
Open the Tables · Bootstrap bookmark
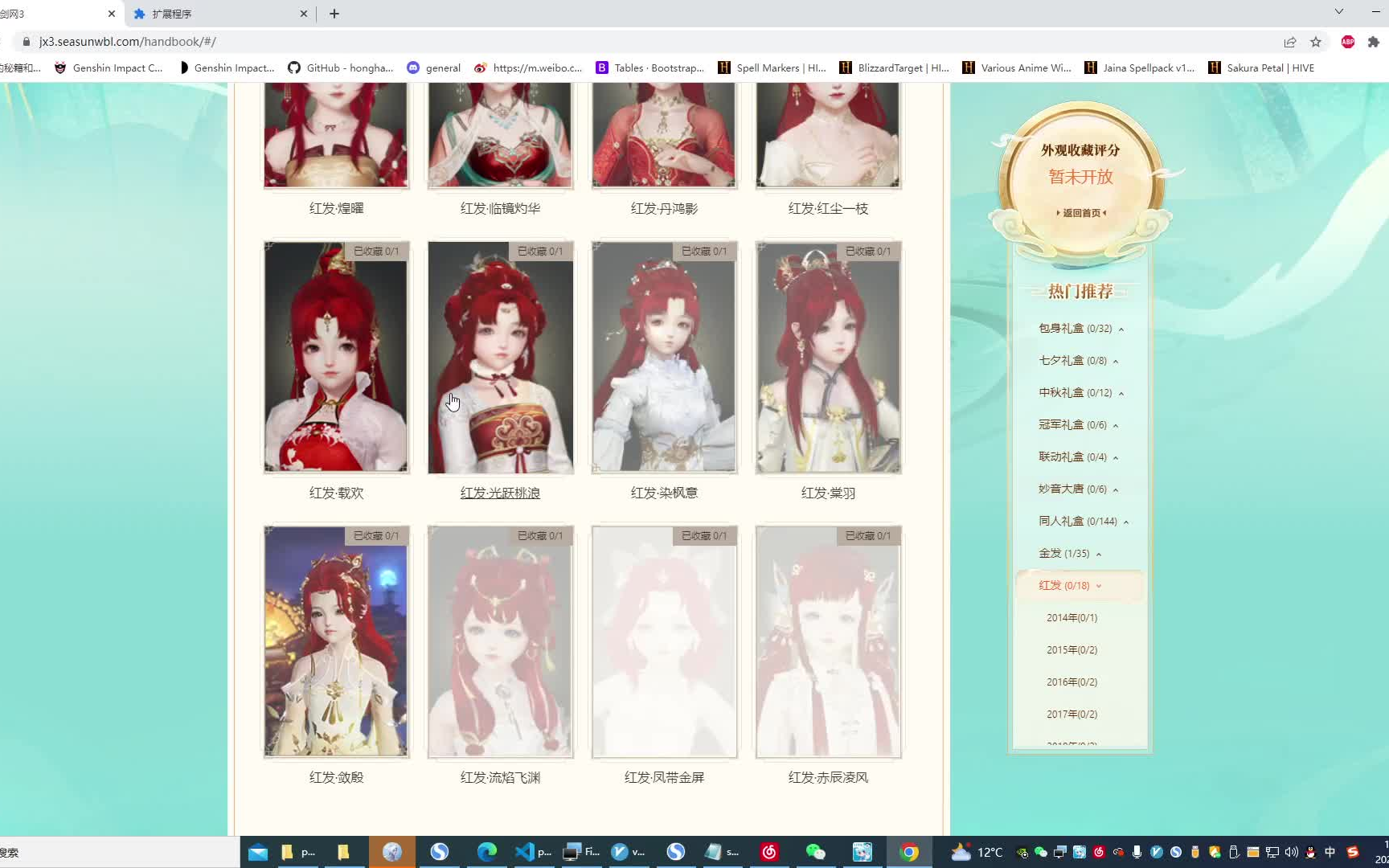click(x=649, y=68)
